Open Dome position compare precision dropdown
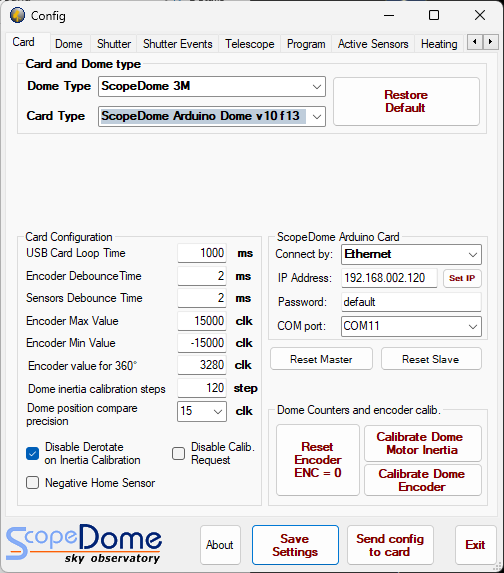The image size is (504, 573). 202,411
